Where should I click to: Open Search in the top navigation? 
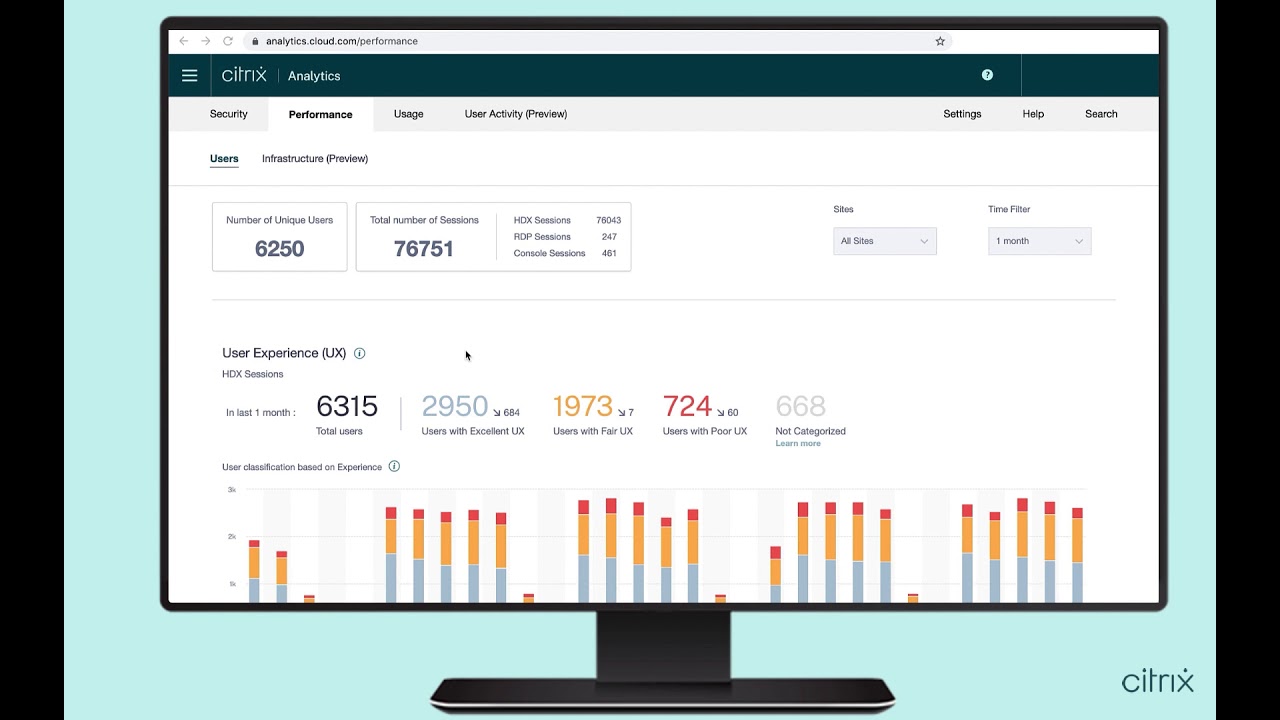pyautogui.click(x=1101, y=114)
